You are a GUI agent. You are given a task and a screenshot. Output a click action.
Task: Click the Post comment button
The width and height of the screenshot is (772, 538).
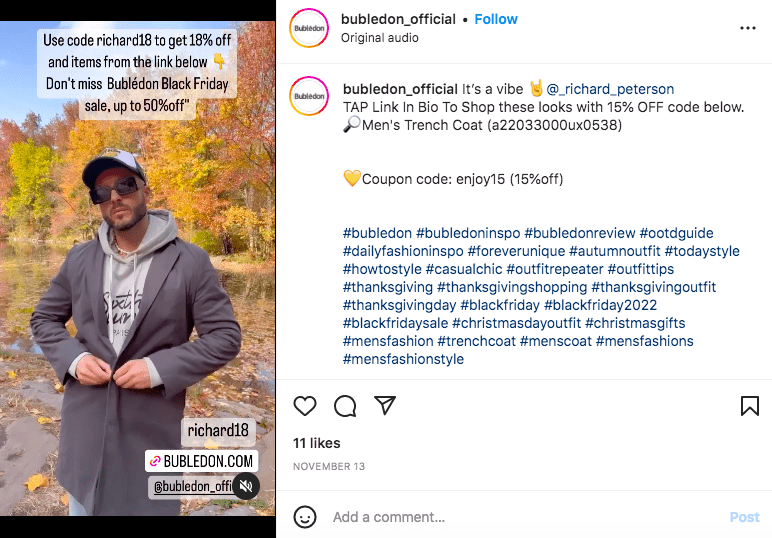744,517
